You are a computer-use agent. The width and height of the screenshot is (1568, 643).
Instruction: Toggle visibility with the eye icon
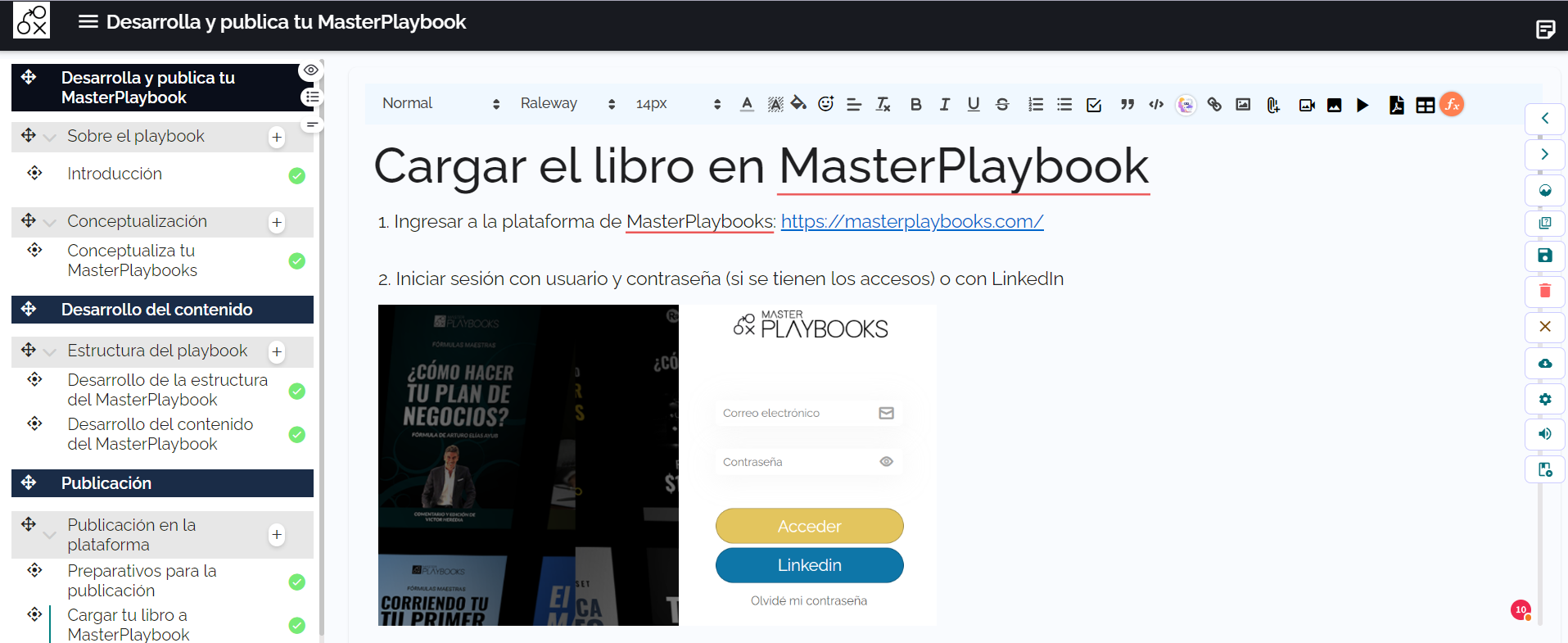point(310,70)
